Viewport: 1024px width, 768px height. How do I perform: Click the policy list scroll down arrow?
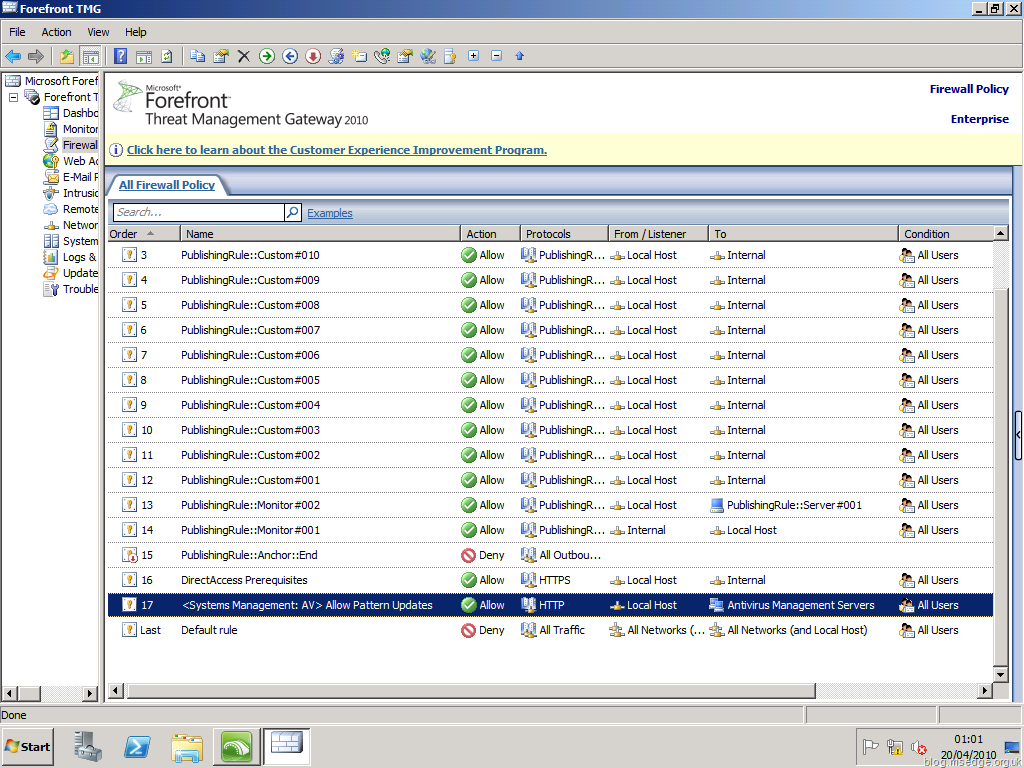1000,675
